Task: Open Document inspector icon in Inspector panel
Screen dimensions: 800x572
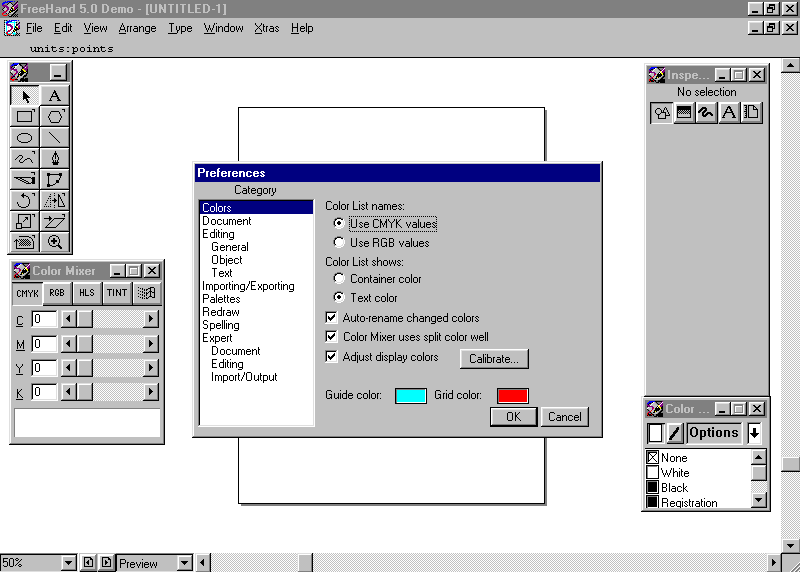Action: (x=751, y=113)
